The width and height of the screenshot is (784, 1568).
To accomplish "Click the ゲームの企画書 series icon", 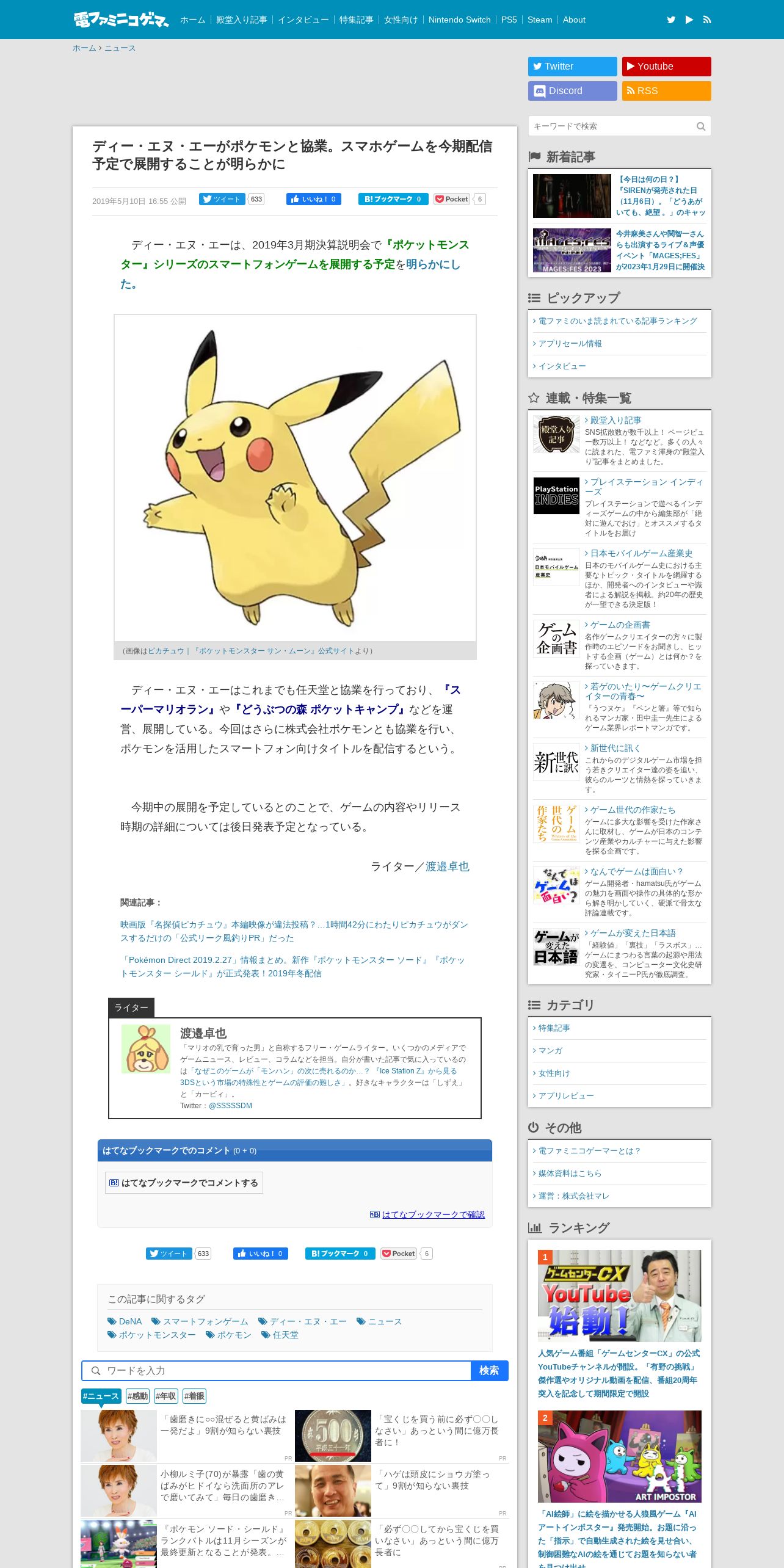I will (556, 639).
